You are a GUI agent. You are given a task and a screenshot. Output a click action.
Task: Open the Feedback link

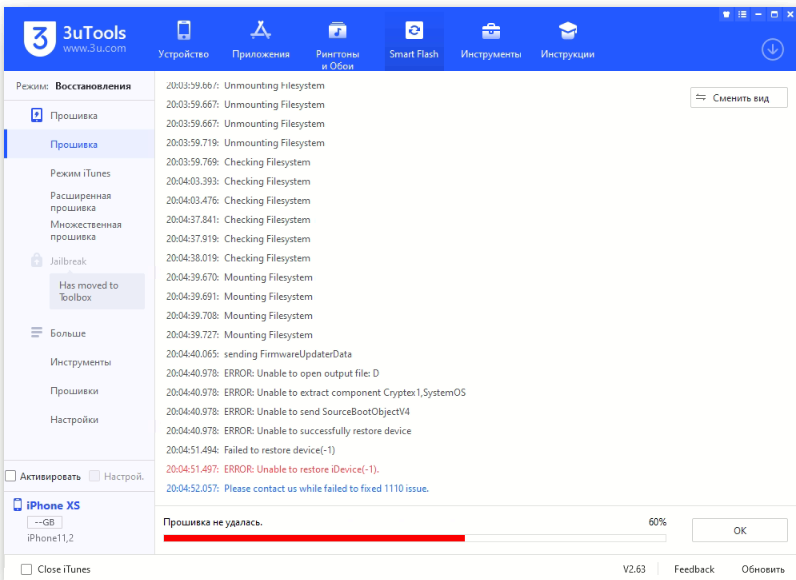coord(694,569)
